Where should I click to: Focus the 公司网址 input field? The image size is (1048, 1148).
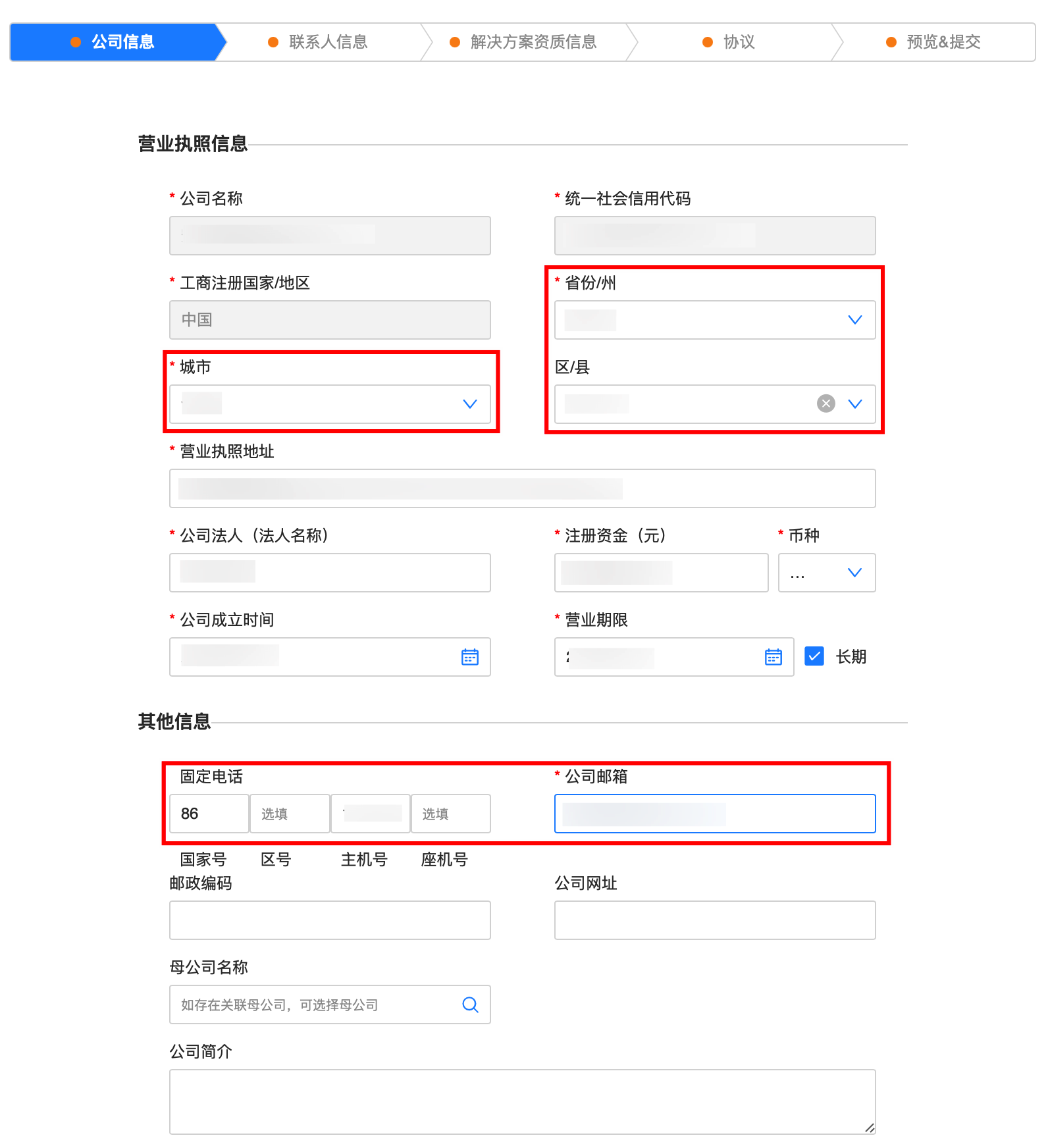click(x=715, y=920)
